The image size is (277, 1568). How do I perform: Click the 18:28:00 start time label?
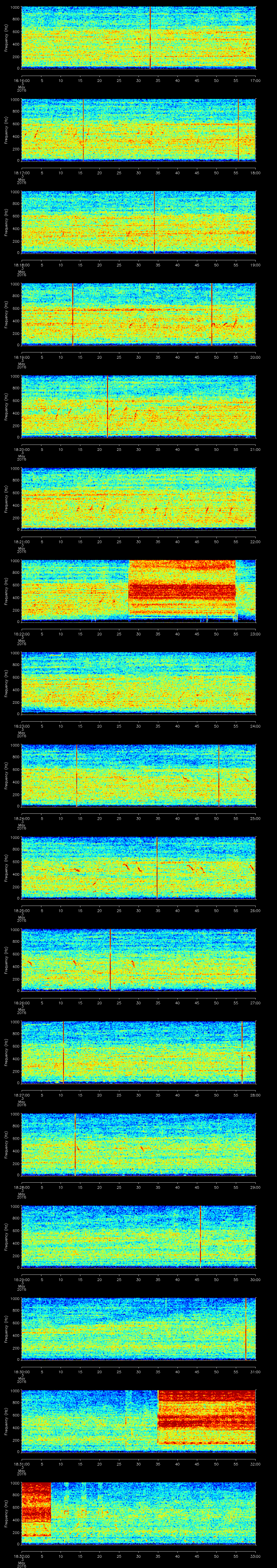click(x=22, y=1187)
